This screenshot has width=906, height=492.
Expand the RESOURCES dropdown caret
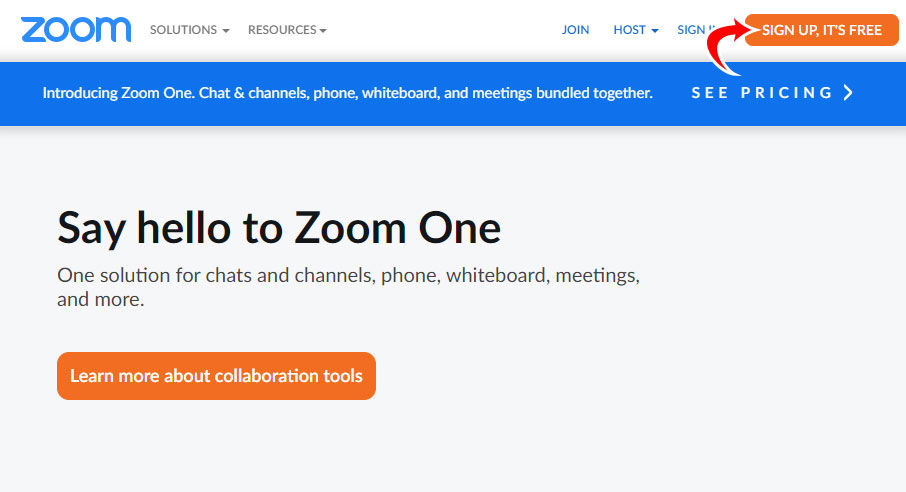pos(323,31)
